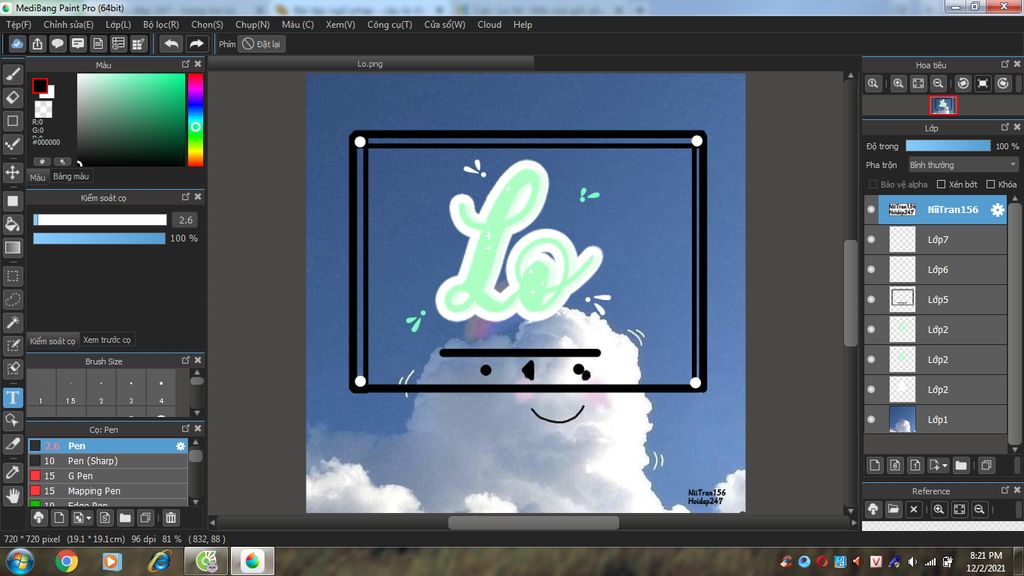Open the Pen brush settings gear

[180, 446]
